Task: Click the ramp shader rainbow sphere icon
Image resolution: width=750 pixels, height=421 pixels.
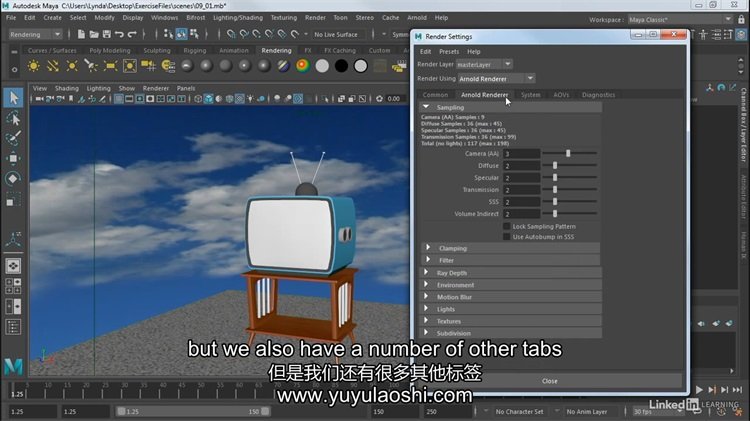Action: pos(303,66)
